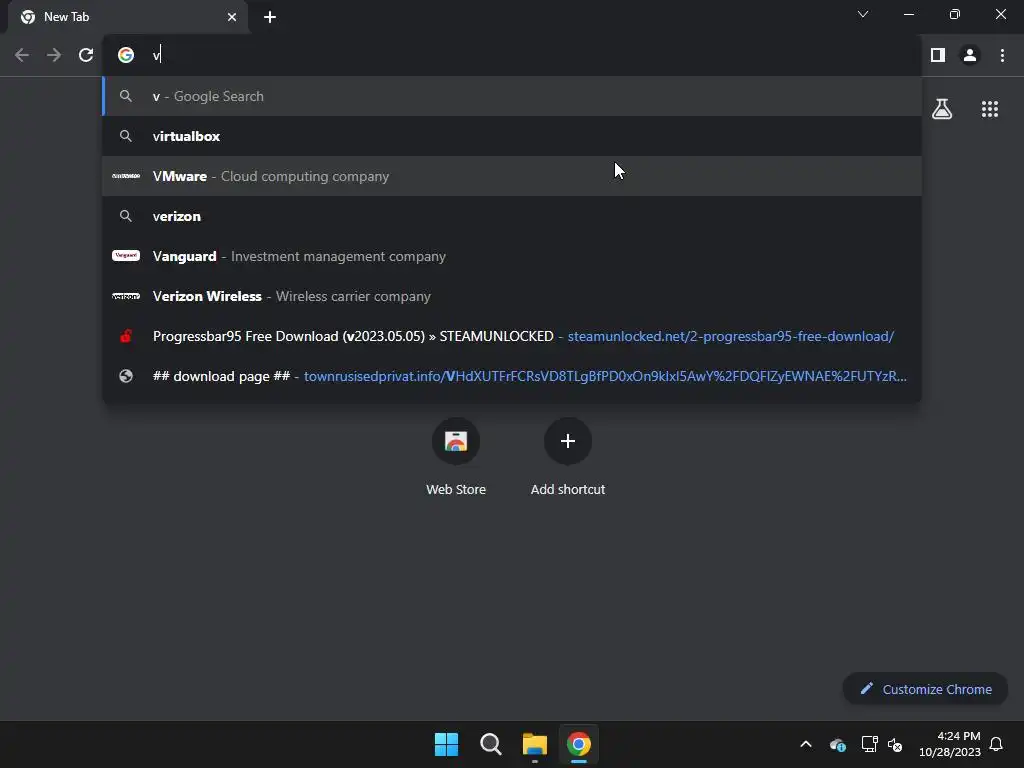1024x768 pixels.
Task: Open File Explorer from the taskbar
Action: click(x=535, y=744)
